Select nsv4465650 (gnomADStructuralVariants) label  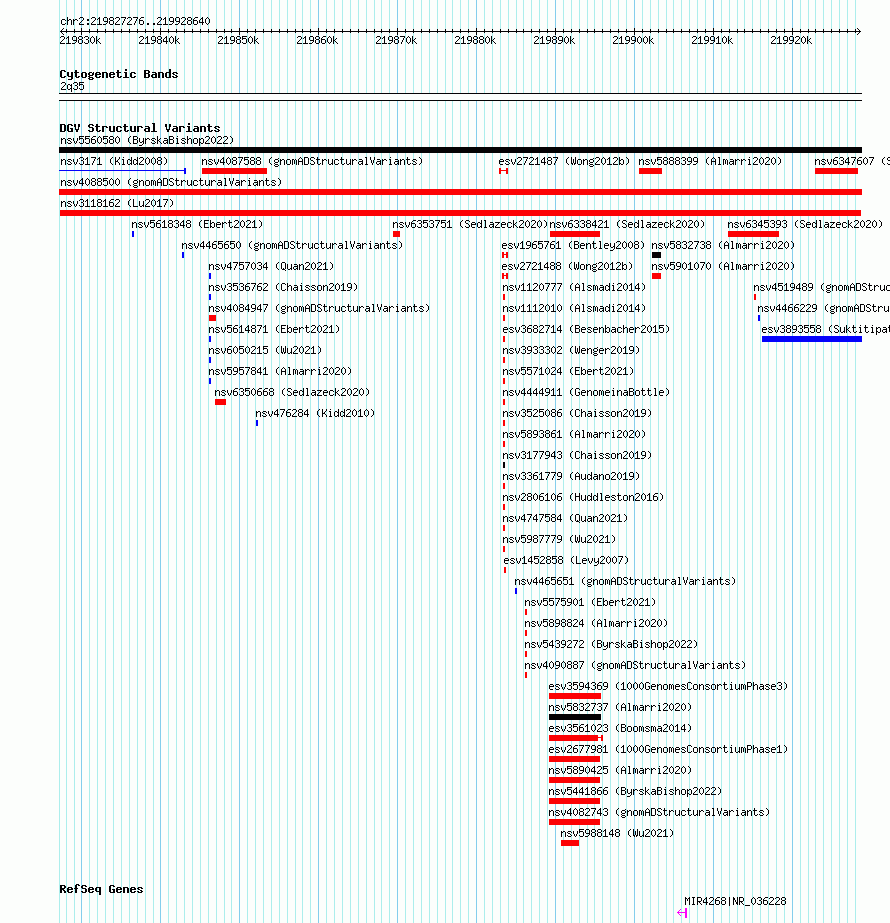pyautogui.click(x=292, y=245)
